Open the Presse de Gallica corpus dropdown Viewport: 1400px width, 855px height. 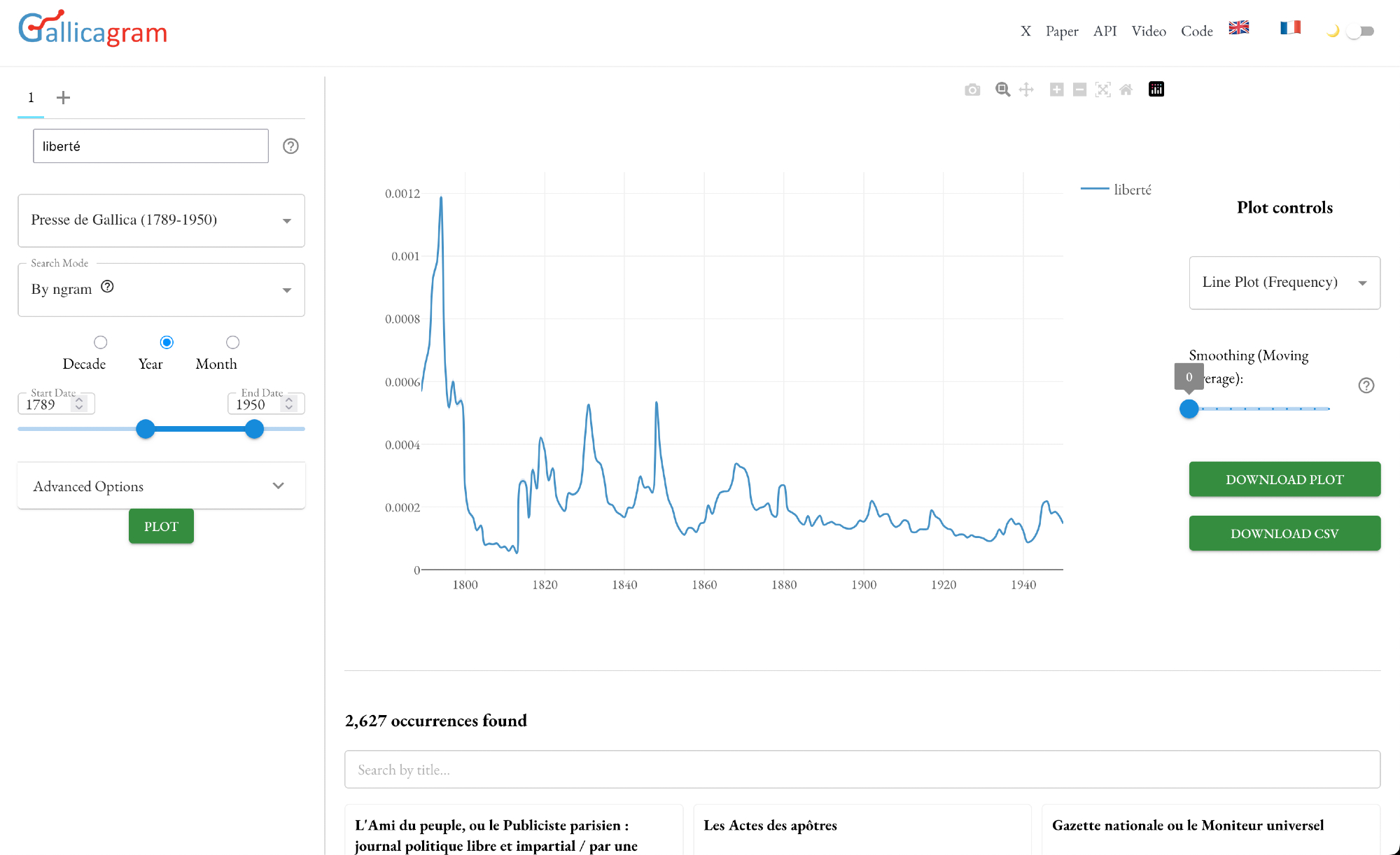pyautogui.click(x=161, y=220)
